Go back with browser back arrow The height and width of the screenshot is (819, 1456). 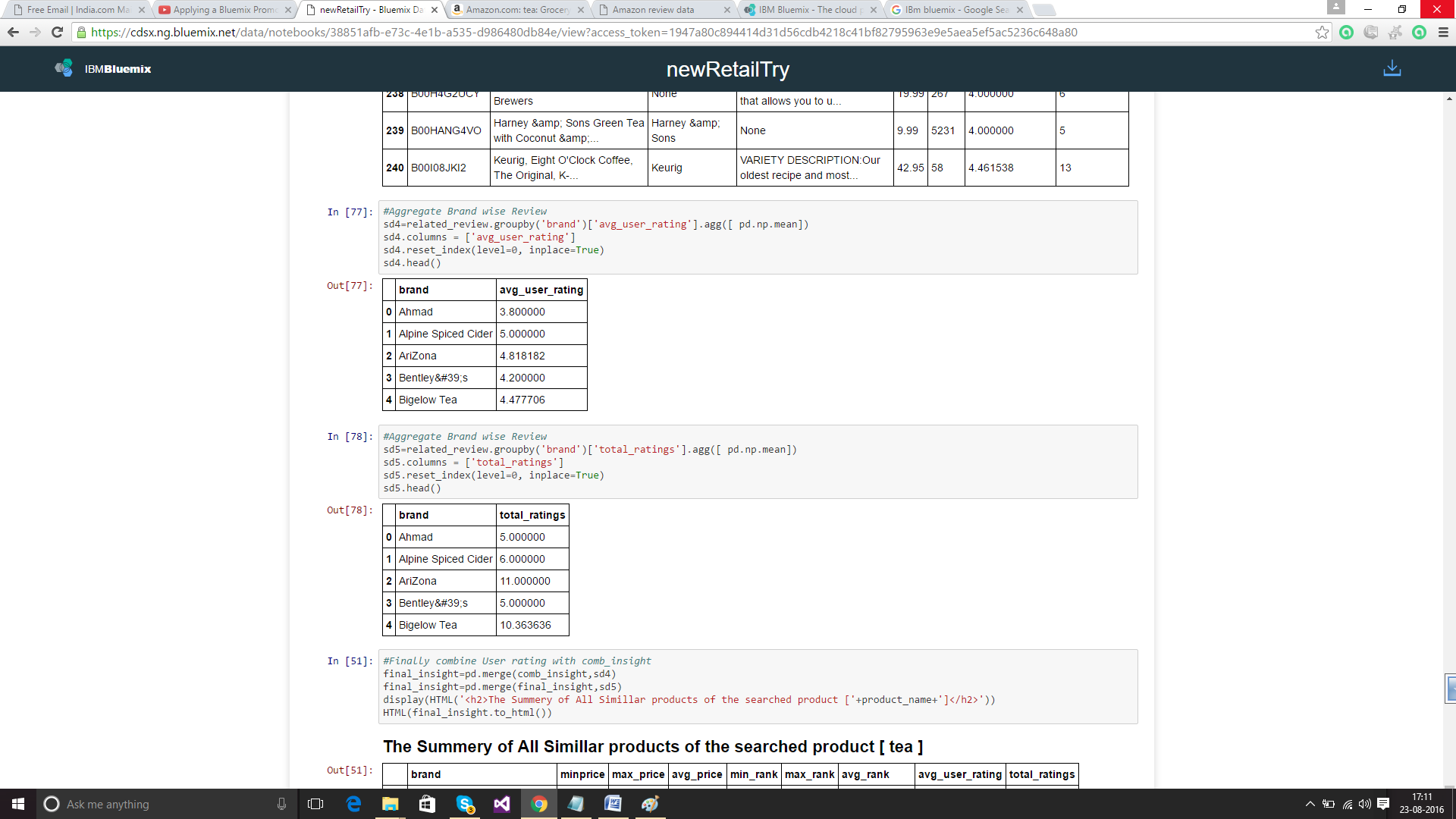pos(13,33)
